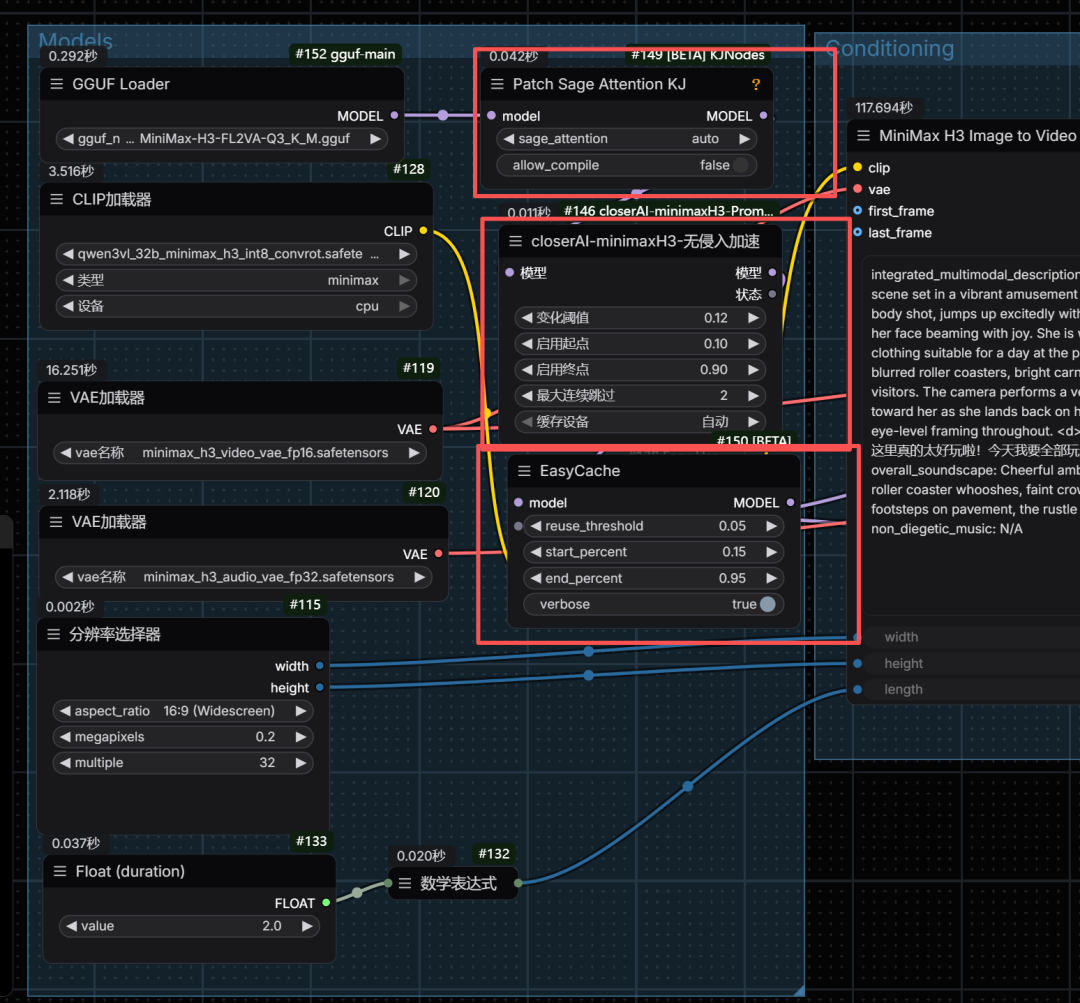Open the Patch Sage Attention KJ menu icon
1080x1003 pixels.
(497, 84)
